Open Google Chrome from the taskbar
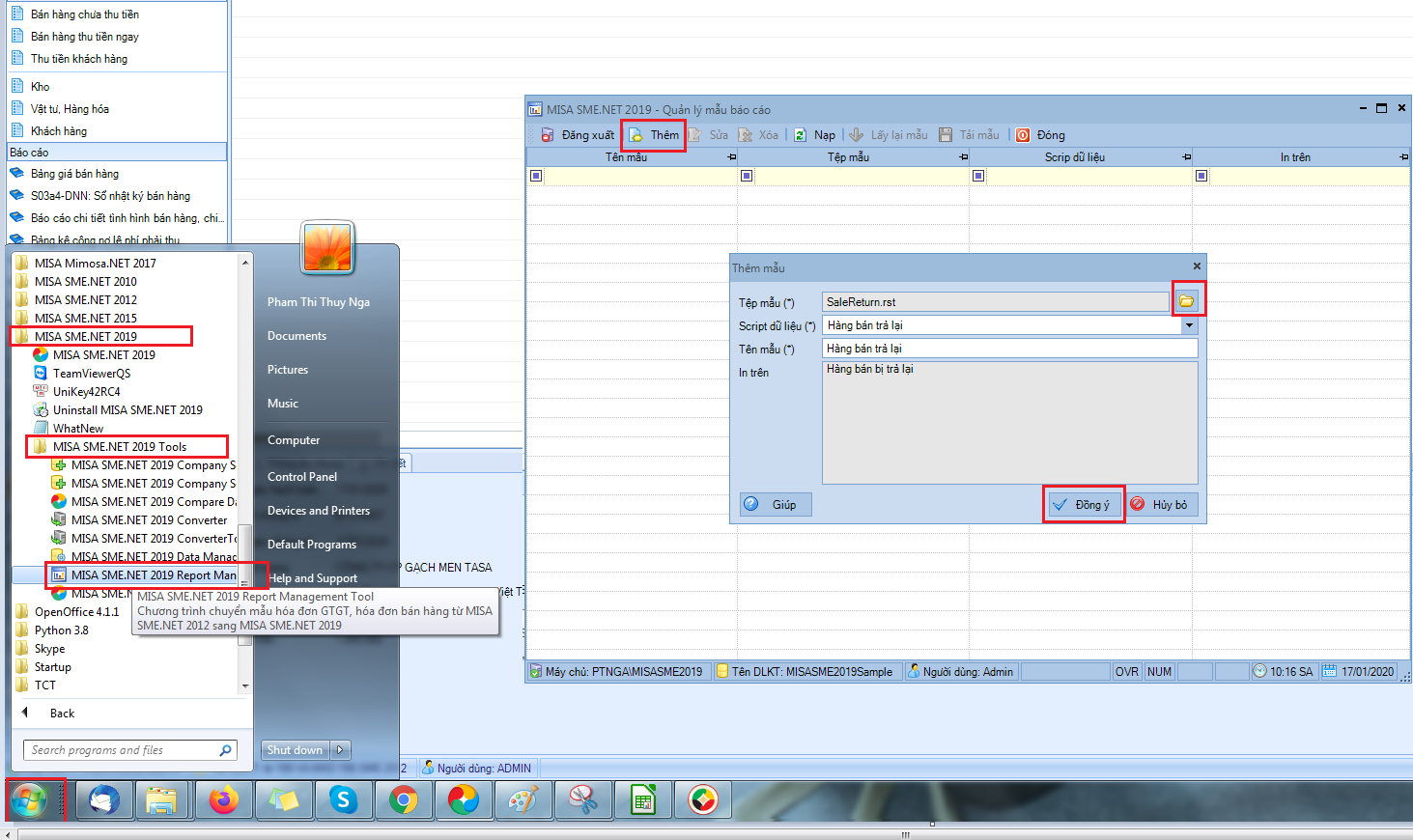This screenshot has width=1413, height=840. (404, 800)
